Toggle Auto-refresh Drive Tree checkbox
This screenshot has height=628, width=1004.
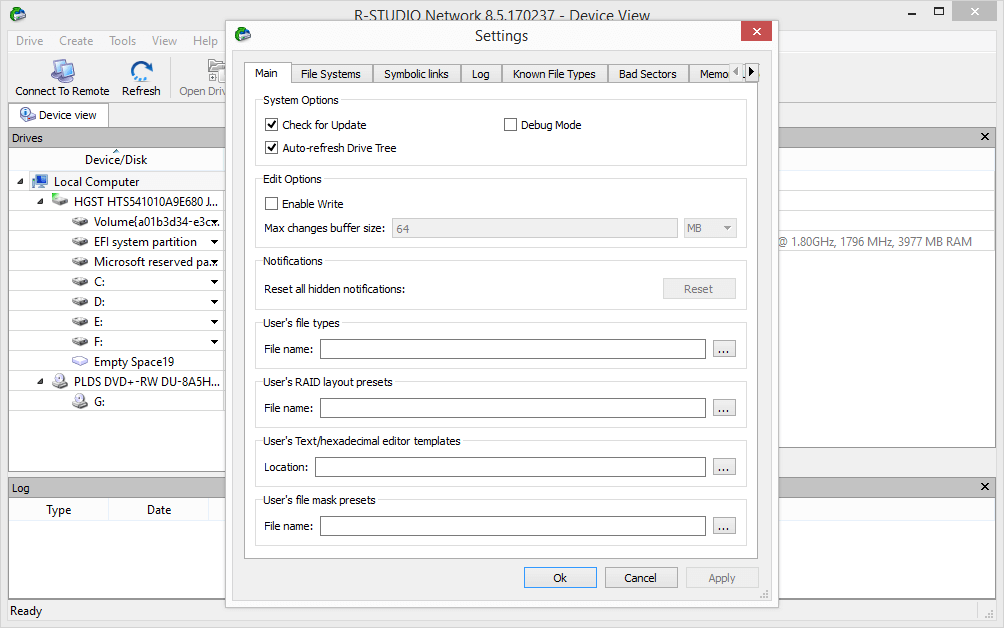(x=271, y=147)
